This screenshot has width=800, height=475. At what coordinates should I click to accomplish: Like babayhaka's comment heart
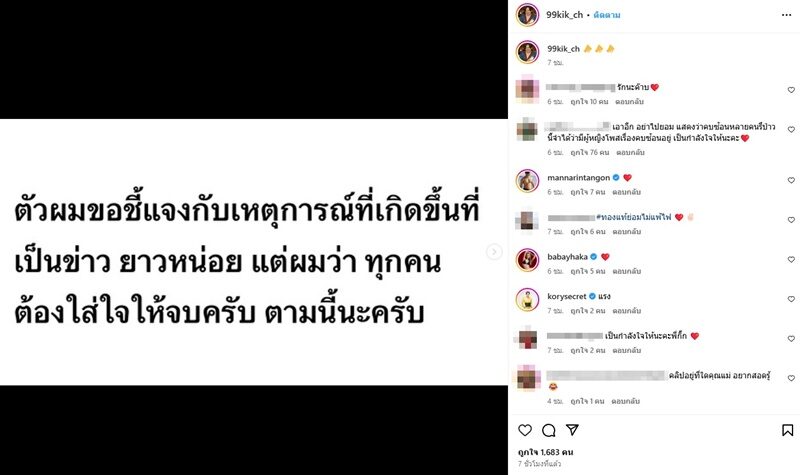791,260
